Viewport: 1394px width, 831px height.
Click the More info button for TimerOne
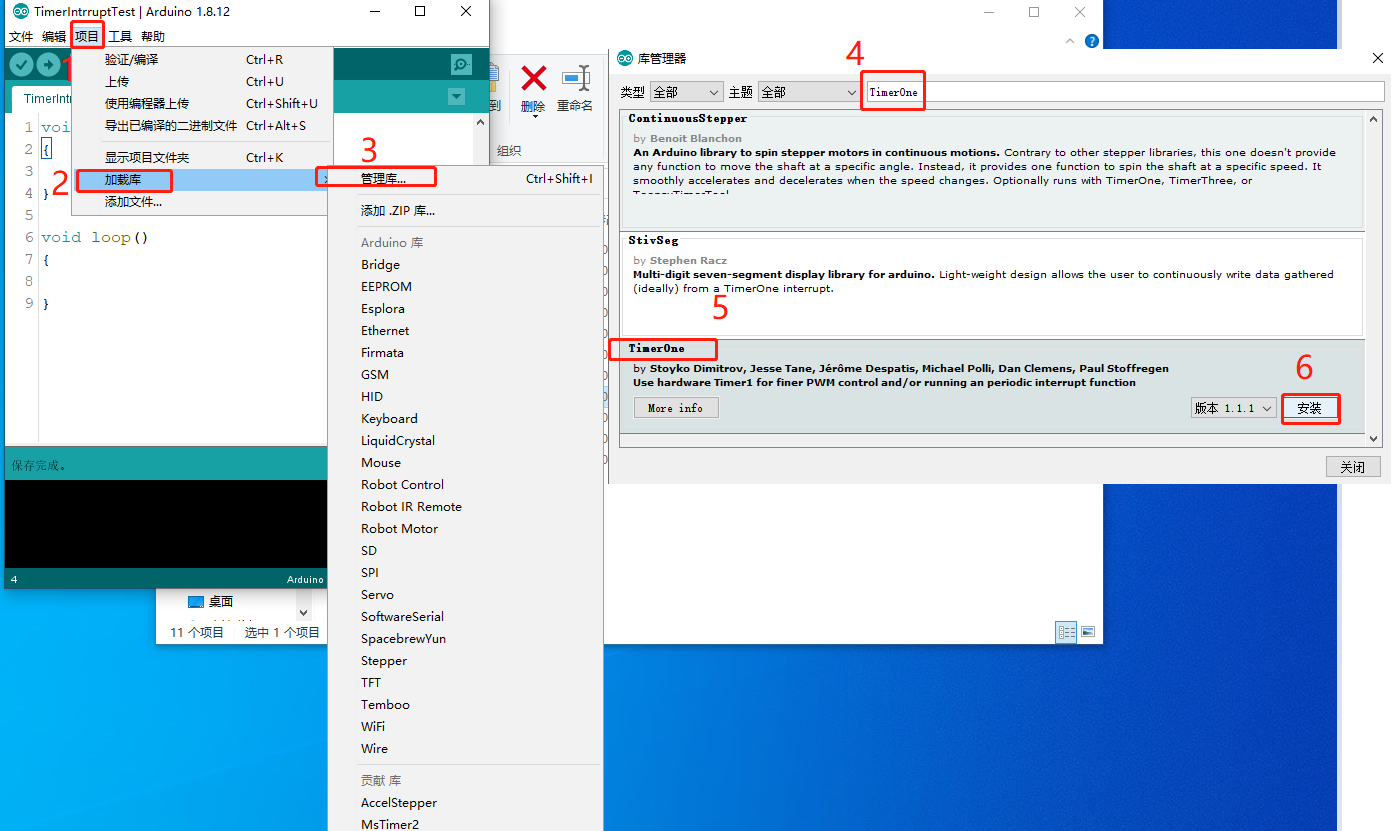pyautogui.click(x=676, y=408)
